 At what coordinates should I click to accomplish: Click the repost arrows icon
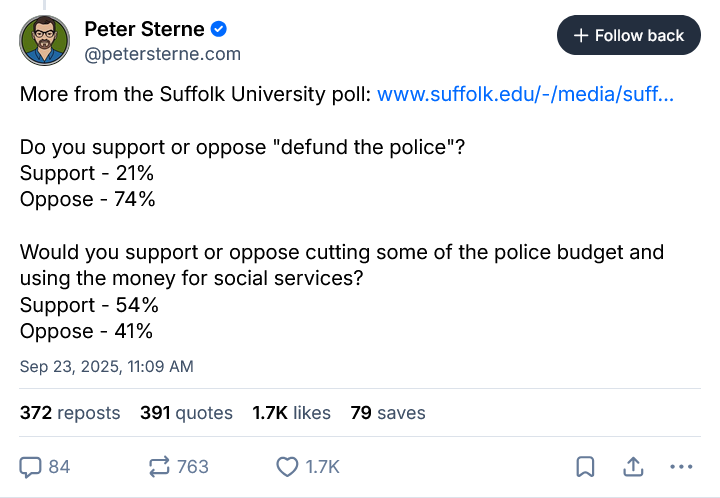pyautogui.click(x=159, y=466)
